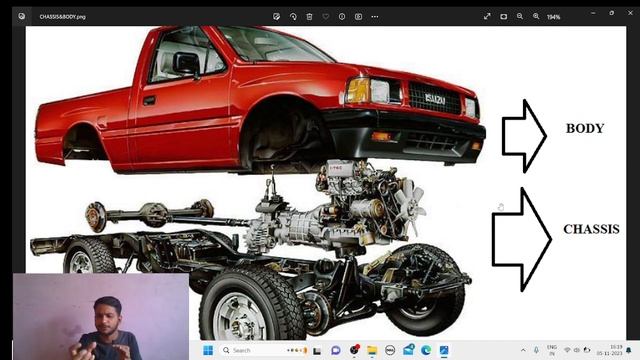Click the 194% zoom level value
Screen dimensions: 640x360
tap(553, 17)
